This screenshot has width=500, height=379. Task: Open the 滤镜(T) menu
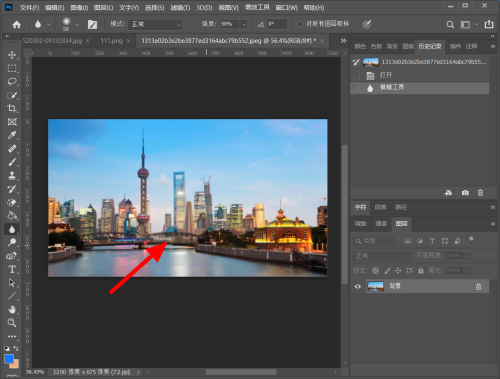[180, 8]
